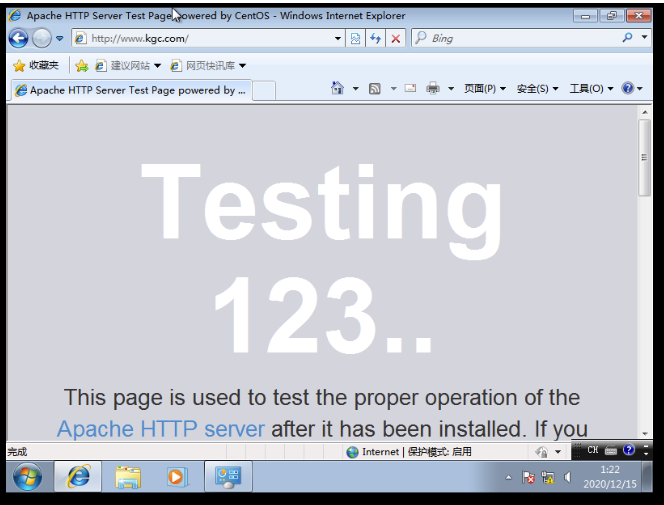Screen dimensions: 664x505
Task: Open the 页面(P) page menu
Action: (x=485, y=88)
